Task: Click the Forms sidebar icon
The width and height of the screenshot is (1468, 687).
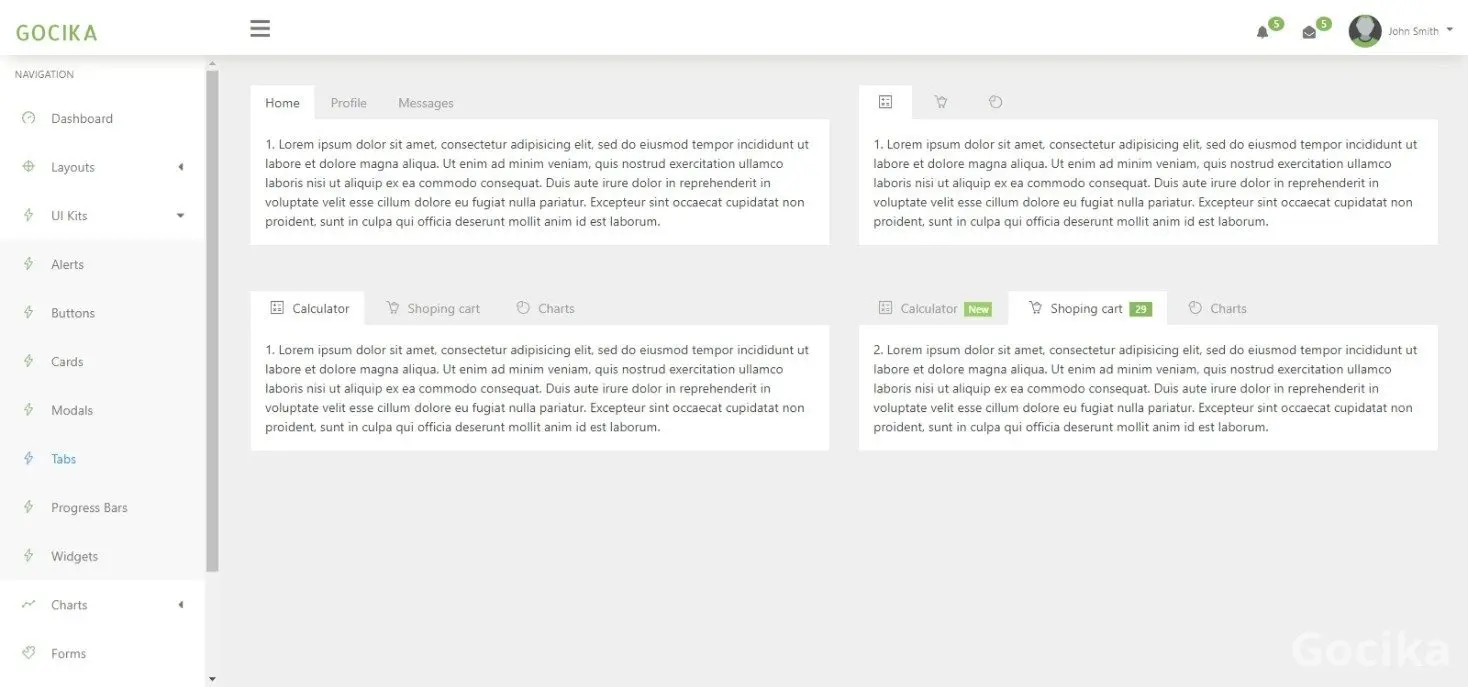Action: coord(29,653)
